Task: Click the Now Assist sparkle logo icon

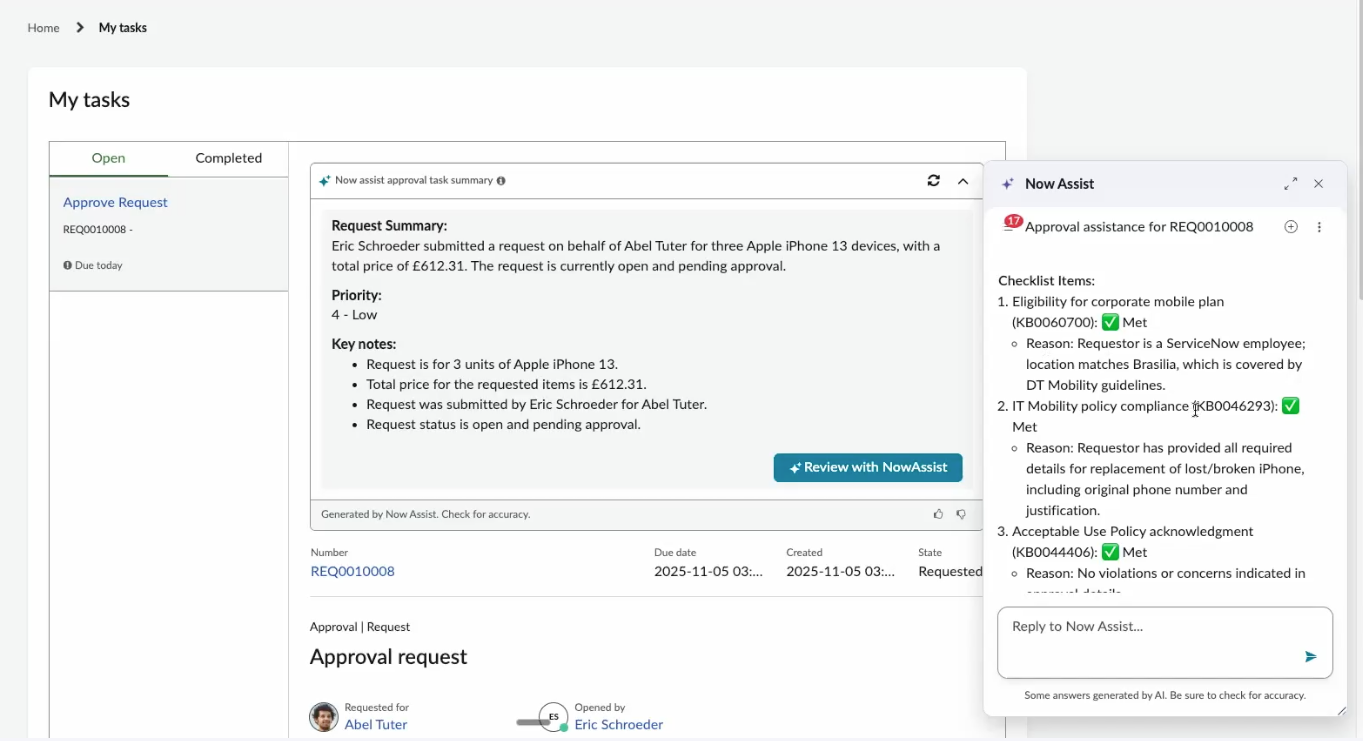Action: click(1008, 184)
